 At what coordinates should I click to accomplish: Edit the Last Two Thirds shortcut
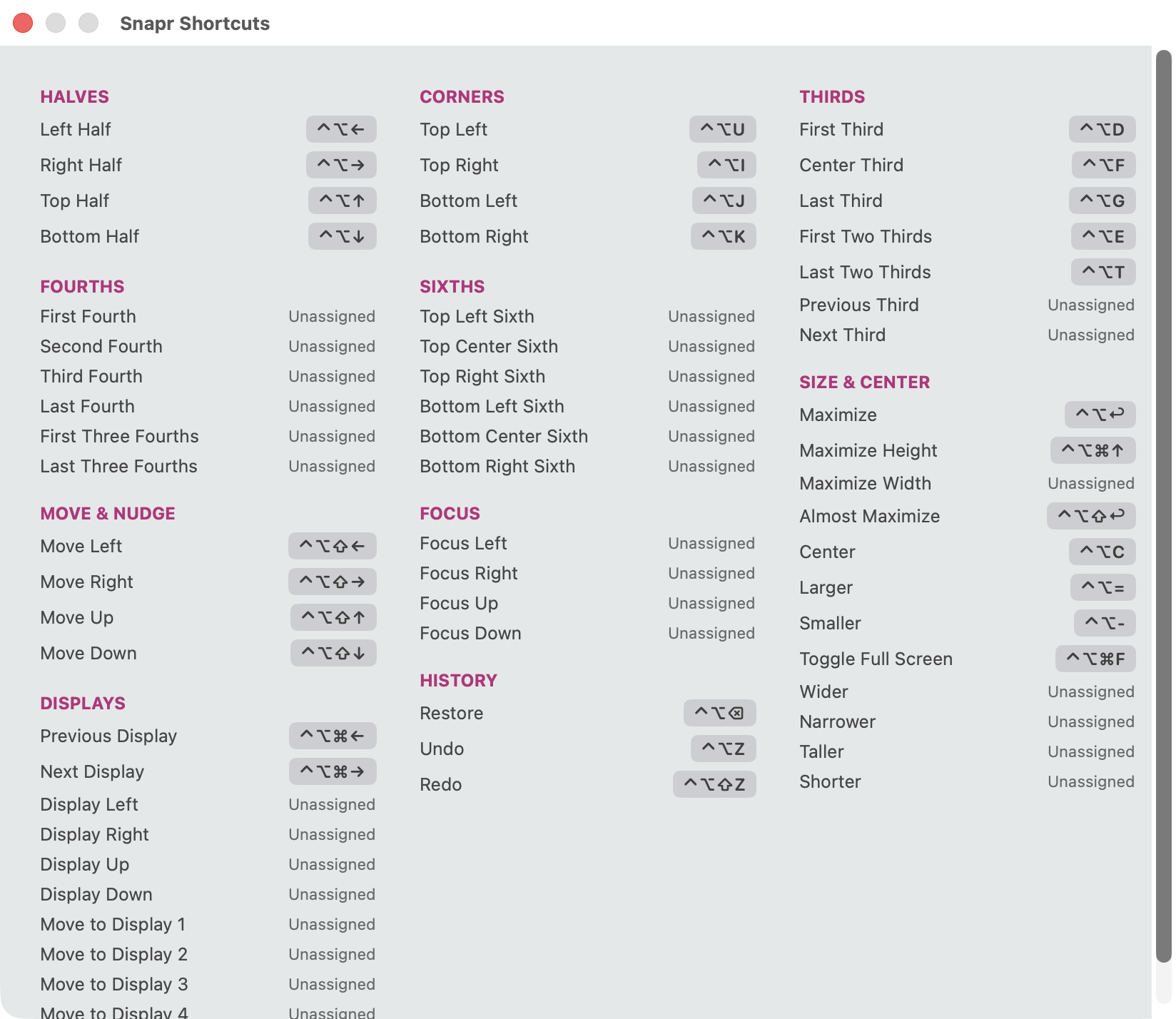1103,272
